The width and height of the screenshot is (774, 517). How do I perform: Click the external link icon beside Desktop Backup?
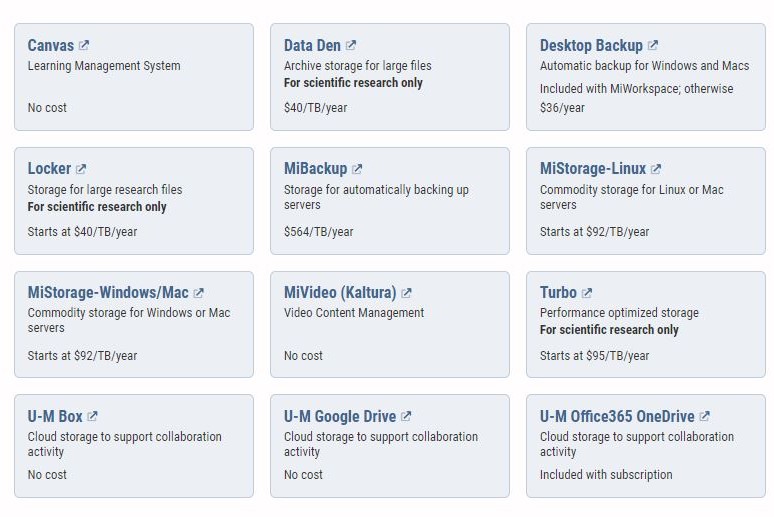point(653,45)
